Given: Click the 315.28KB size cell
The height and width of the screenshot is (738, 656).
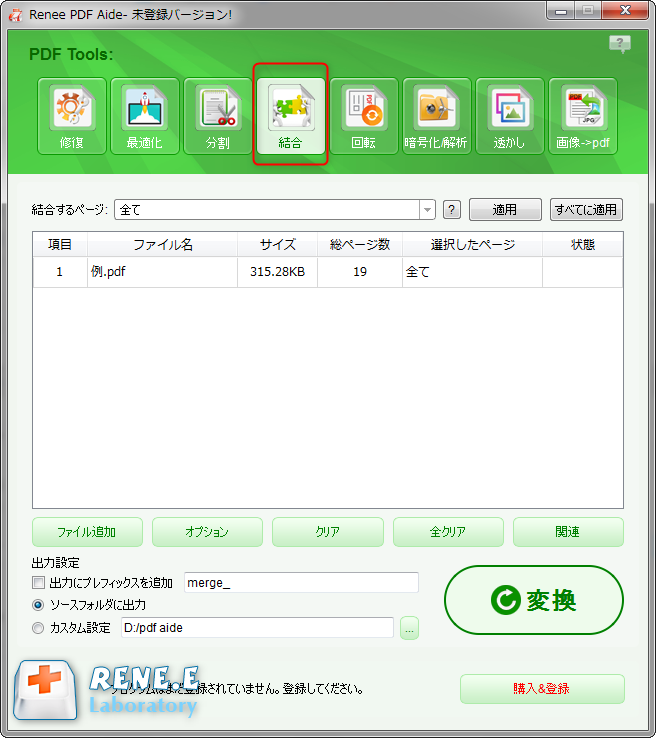Looking at the screenshot, I should coord(278,272).
